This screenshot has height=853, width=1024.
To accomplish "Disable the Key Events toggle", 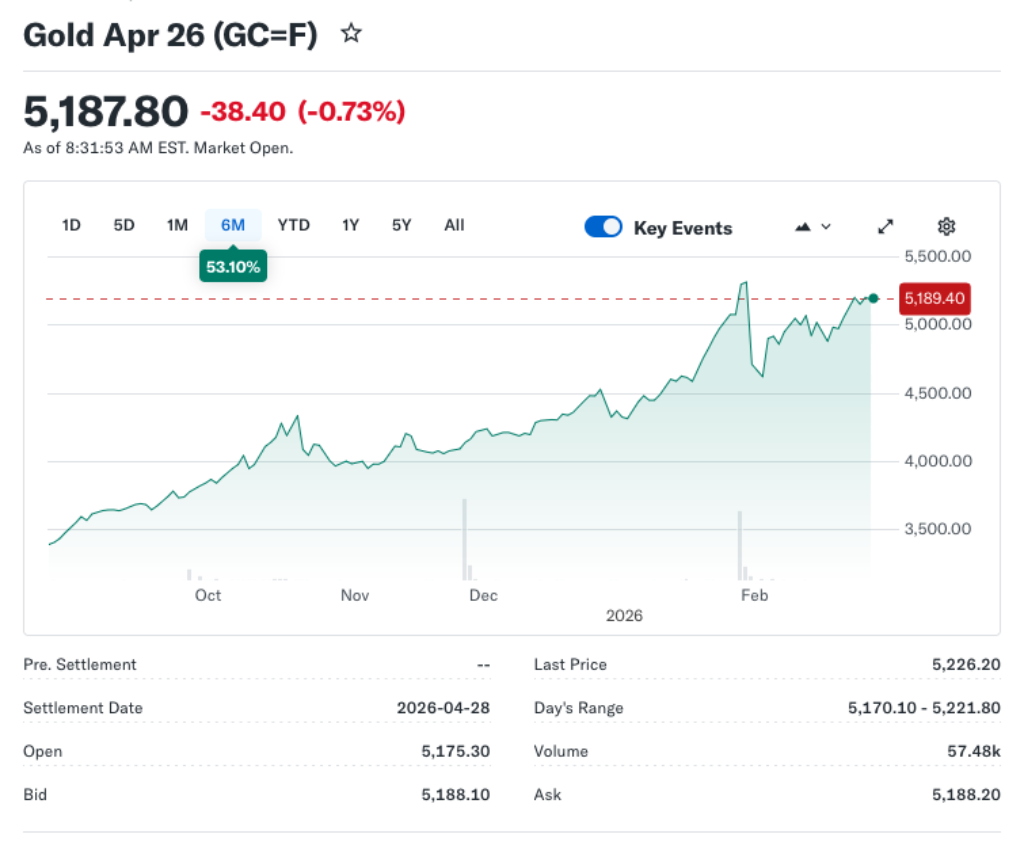I will click(603, 227).
